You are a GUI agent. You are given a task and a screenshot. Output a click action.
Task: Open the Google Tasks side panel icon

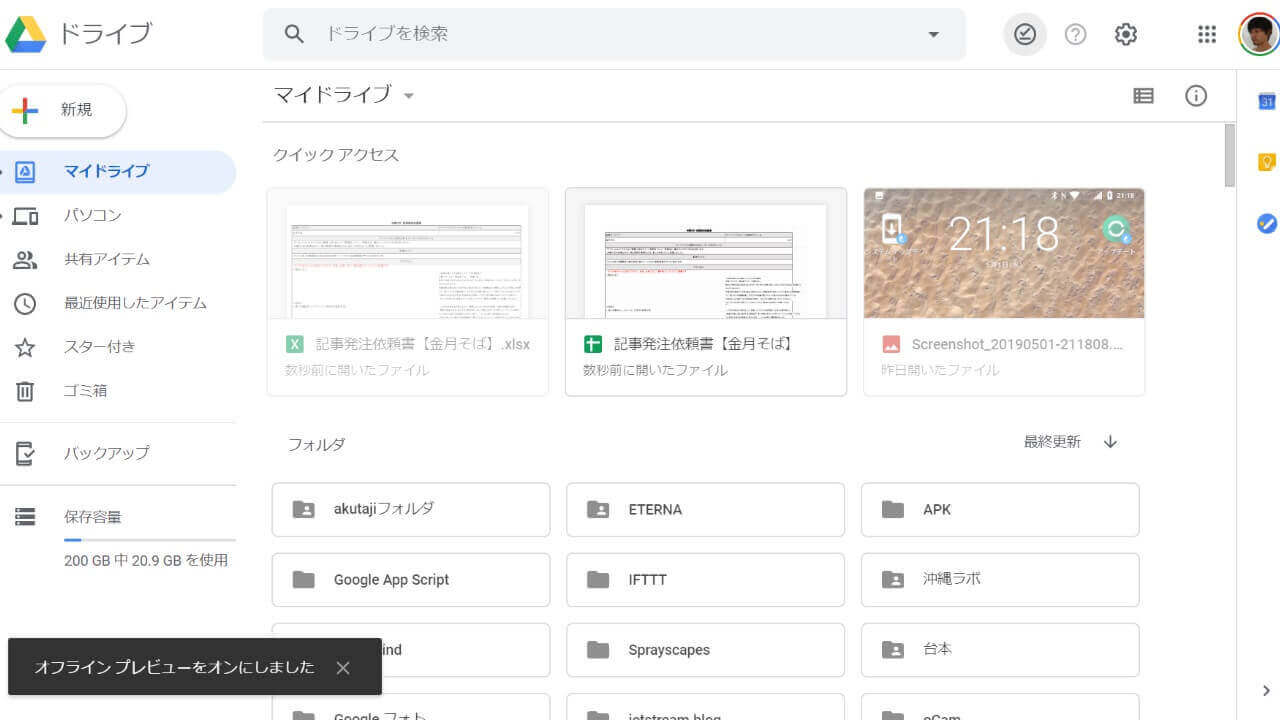1266,224
